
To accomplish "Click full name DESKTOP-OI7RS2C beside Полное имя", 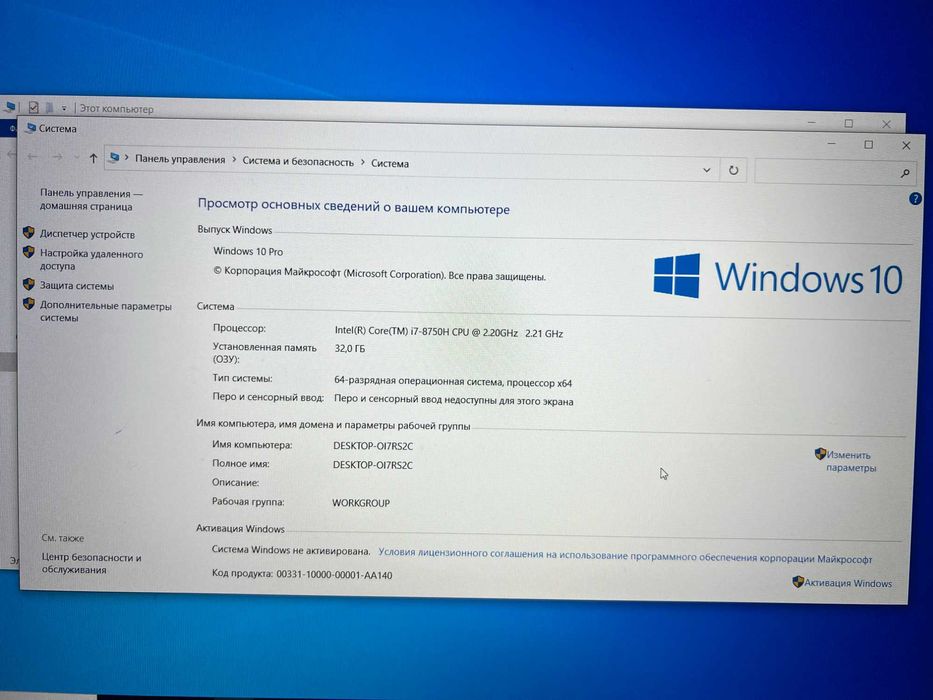I will click(x=372, y=465).
